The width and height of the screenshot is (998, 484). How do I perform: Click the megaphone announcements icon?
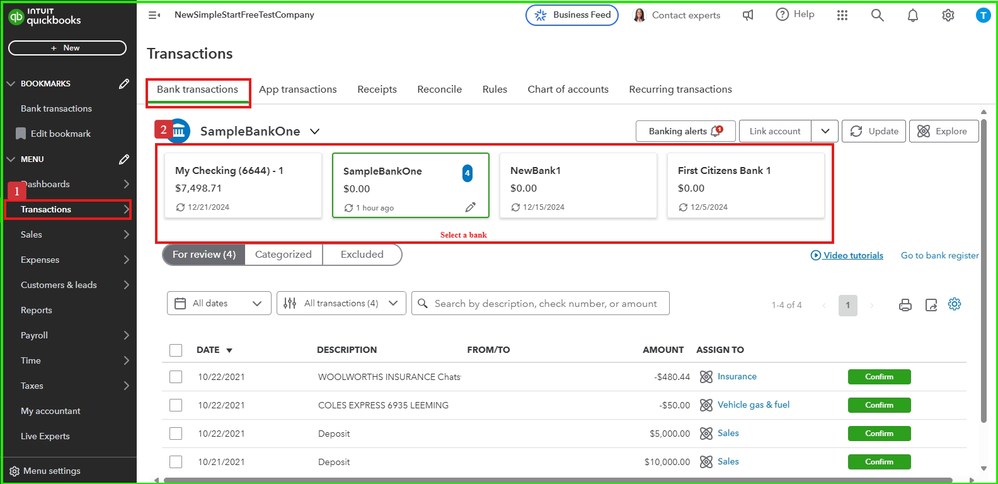pyautogui.click(x=748, y=16)
